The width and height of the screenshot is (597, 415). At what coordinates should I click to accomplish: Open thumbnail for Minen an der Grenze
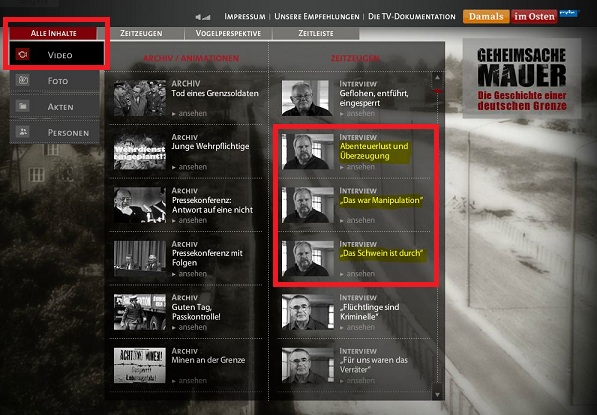click(140, 365)
